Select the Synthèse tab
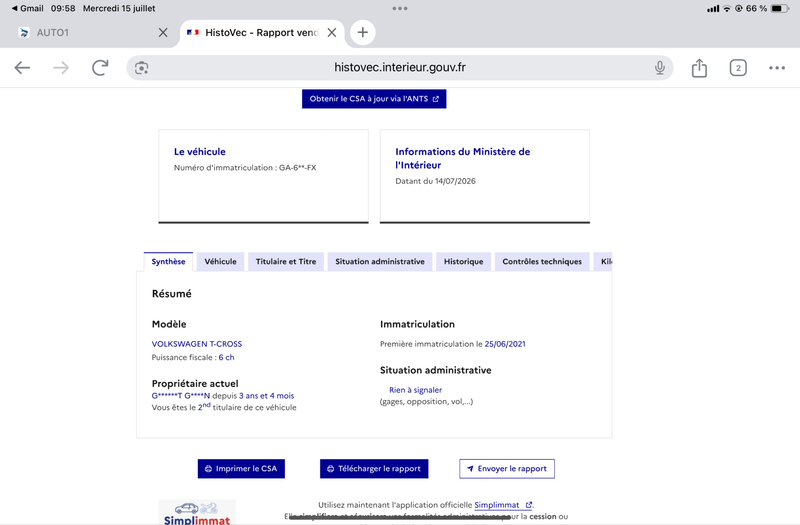Image resolution: width=800 pixels, height=525 pixels. [x=168, y=261]
